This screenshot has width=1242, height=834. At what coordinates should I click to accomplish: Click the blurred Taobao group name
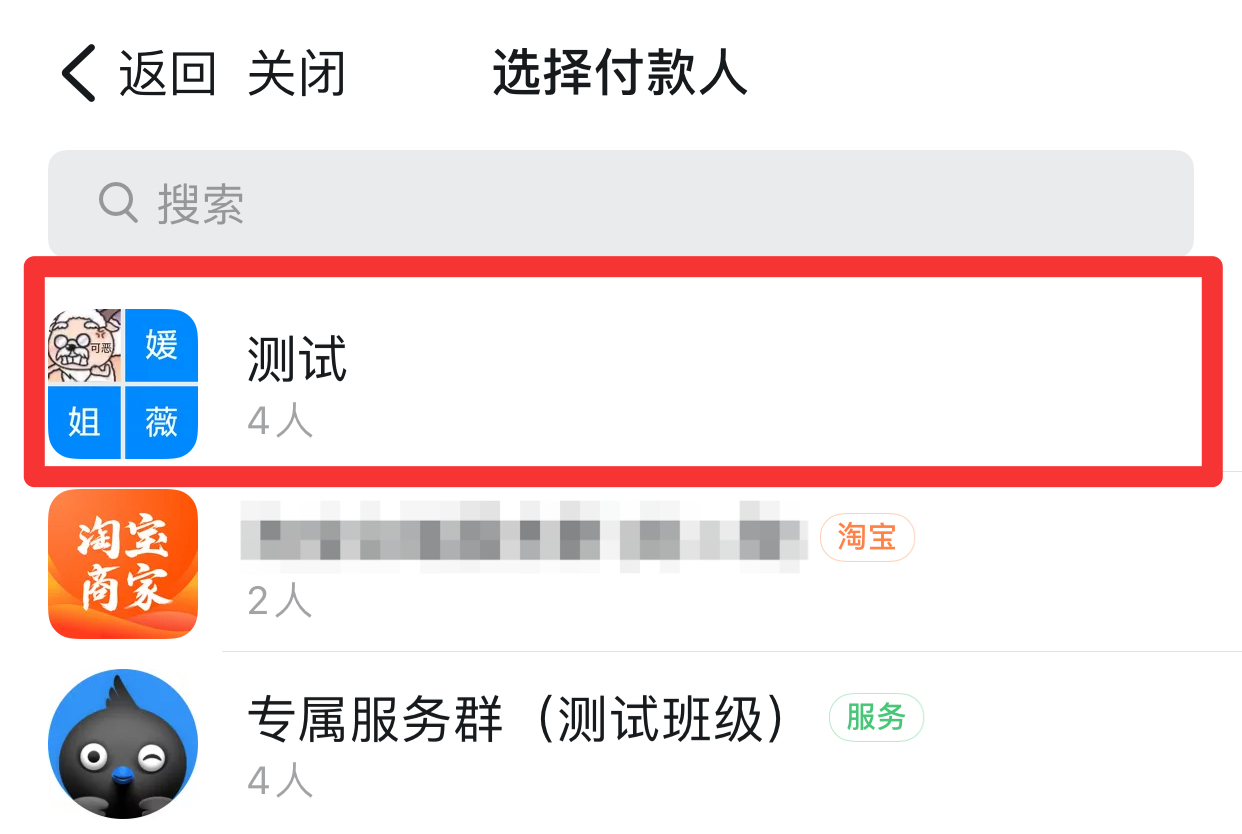(524, 538)
